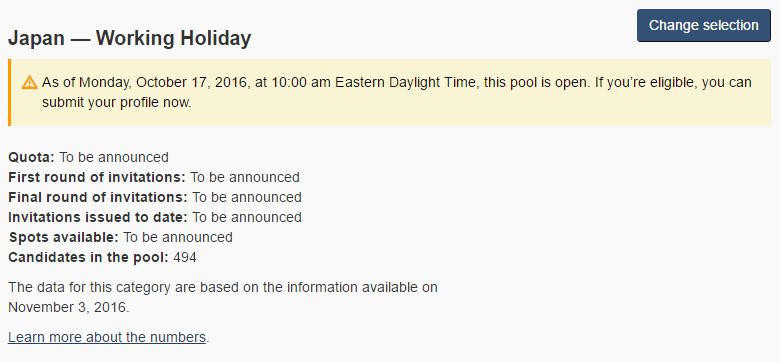This screenshot has height=362, width=780.
Task: Open the Learn more about the numbers link
Action: (107, 337)
